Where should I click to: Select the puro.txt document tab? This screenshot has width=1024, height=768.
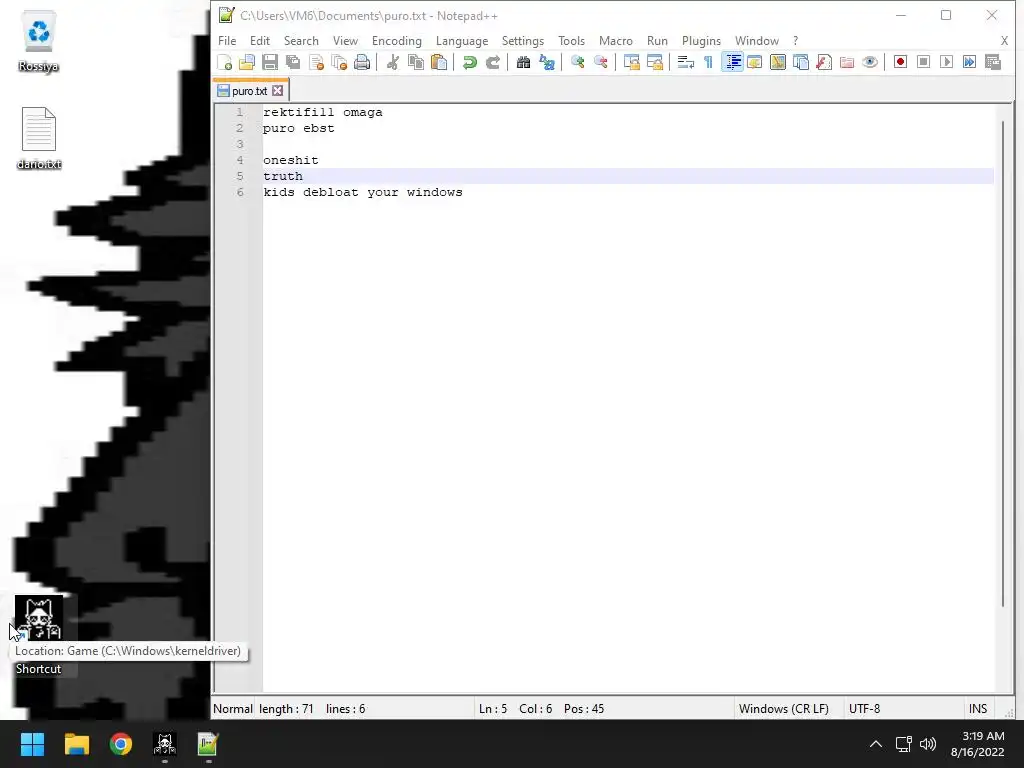click(x=249, y=91)
